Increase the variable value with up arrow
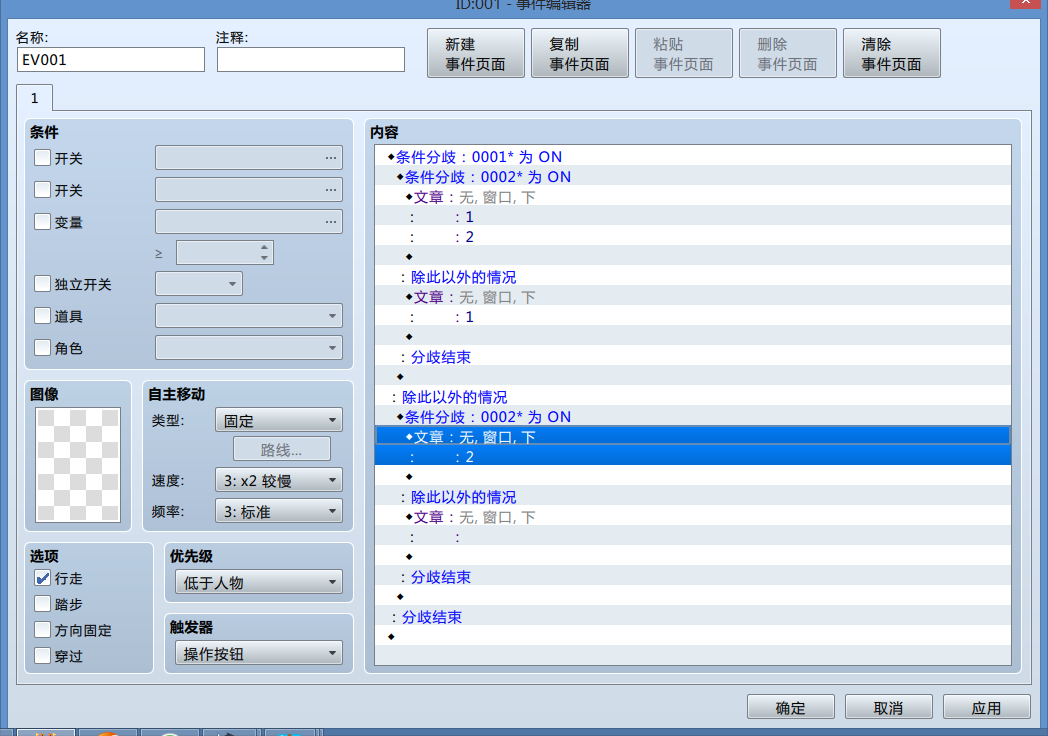The image size is (1048, 736). tap(265, 247)
